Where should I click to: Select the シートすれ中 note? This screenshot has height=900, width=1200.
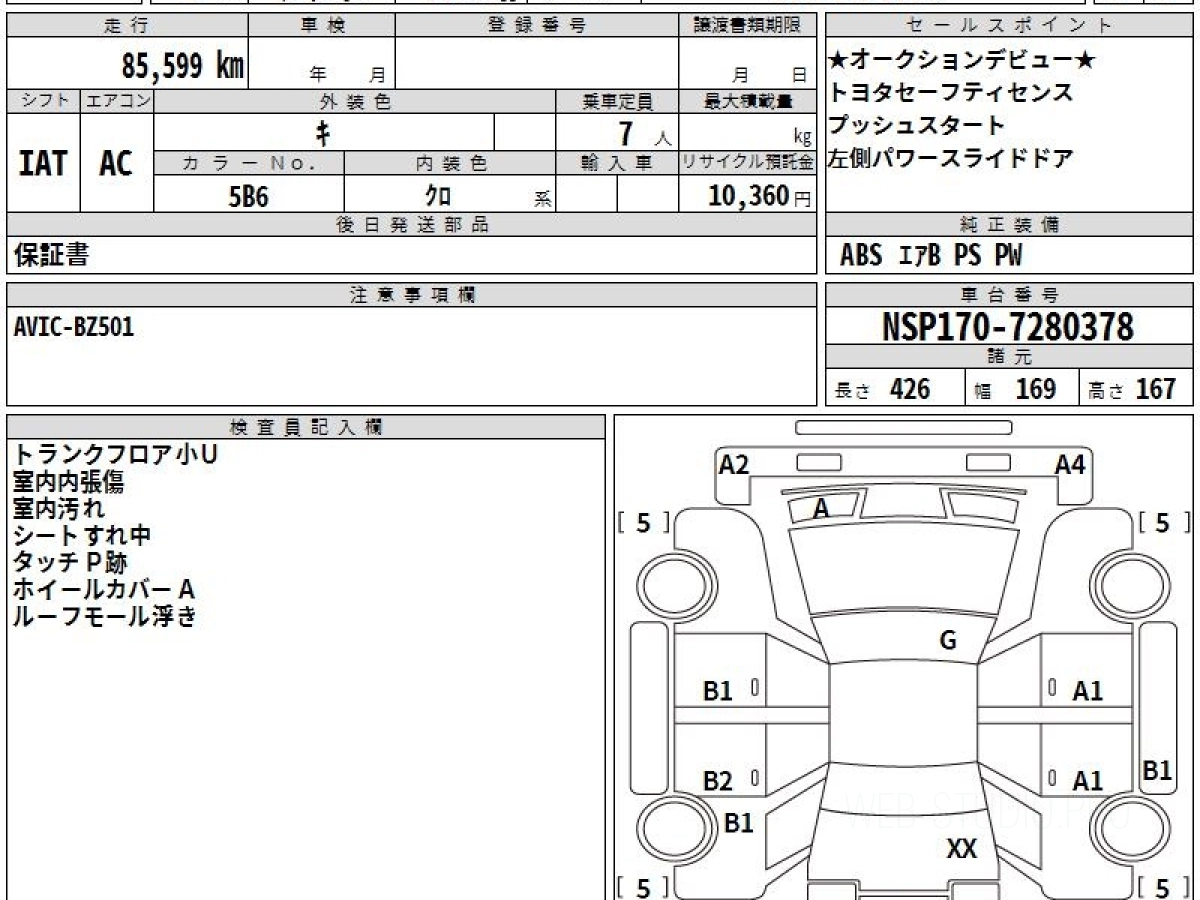coord(82,536)
